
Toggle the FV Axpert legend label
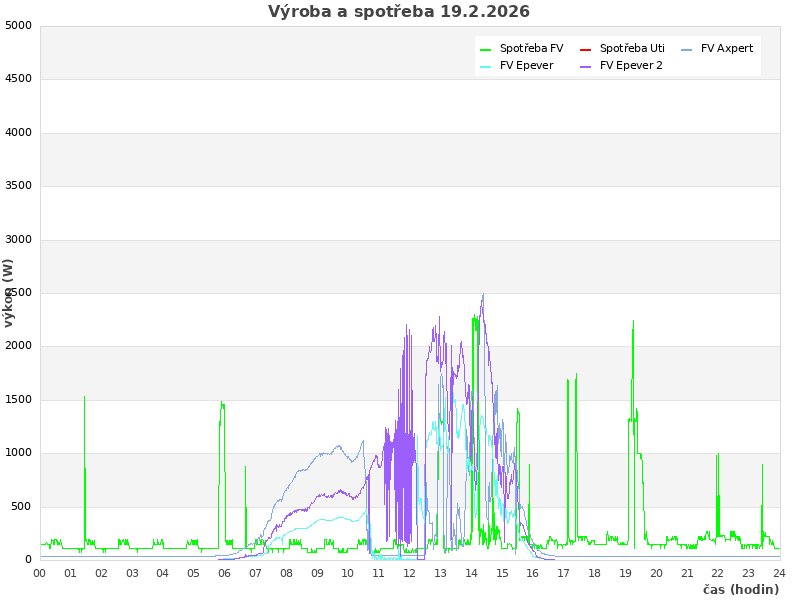[x=727, y=48]
